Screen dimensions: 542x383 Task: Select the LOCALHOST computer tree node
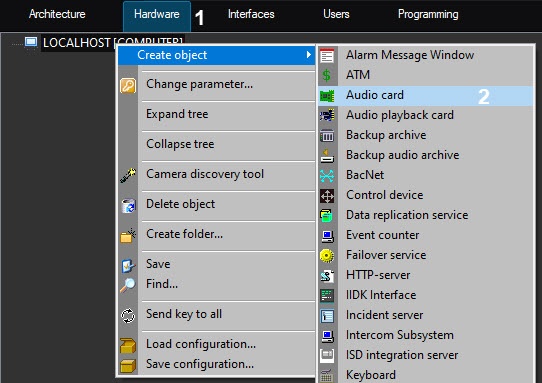click(x=113, y=43)
